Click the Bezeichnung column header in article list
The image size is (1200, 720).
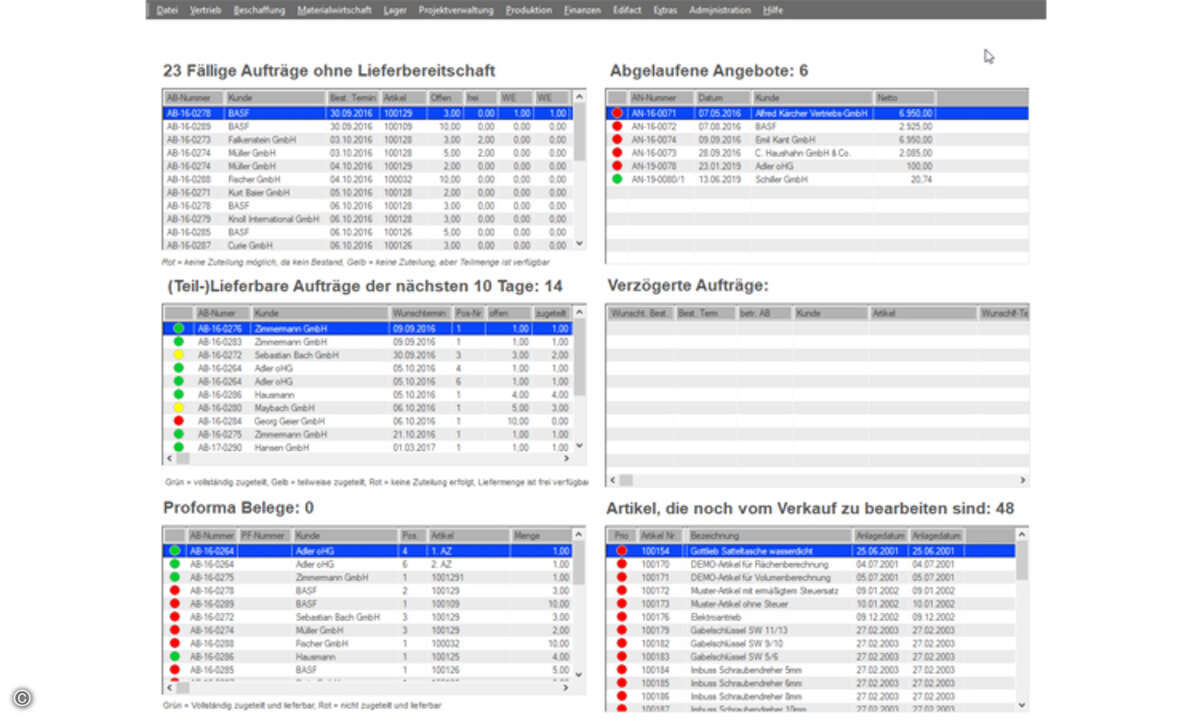tap(768, 536)
